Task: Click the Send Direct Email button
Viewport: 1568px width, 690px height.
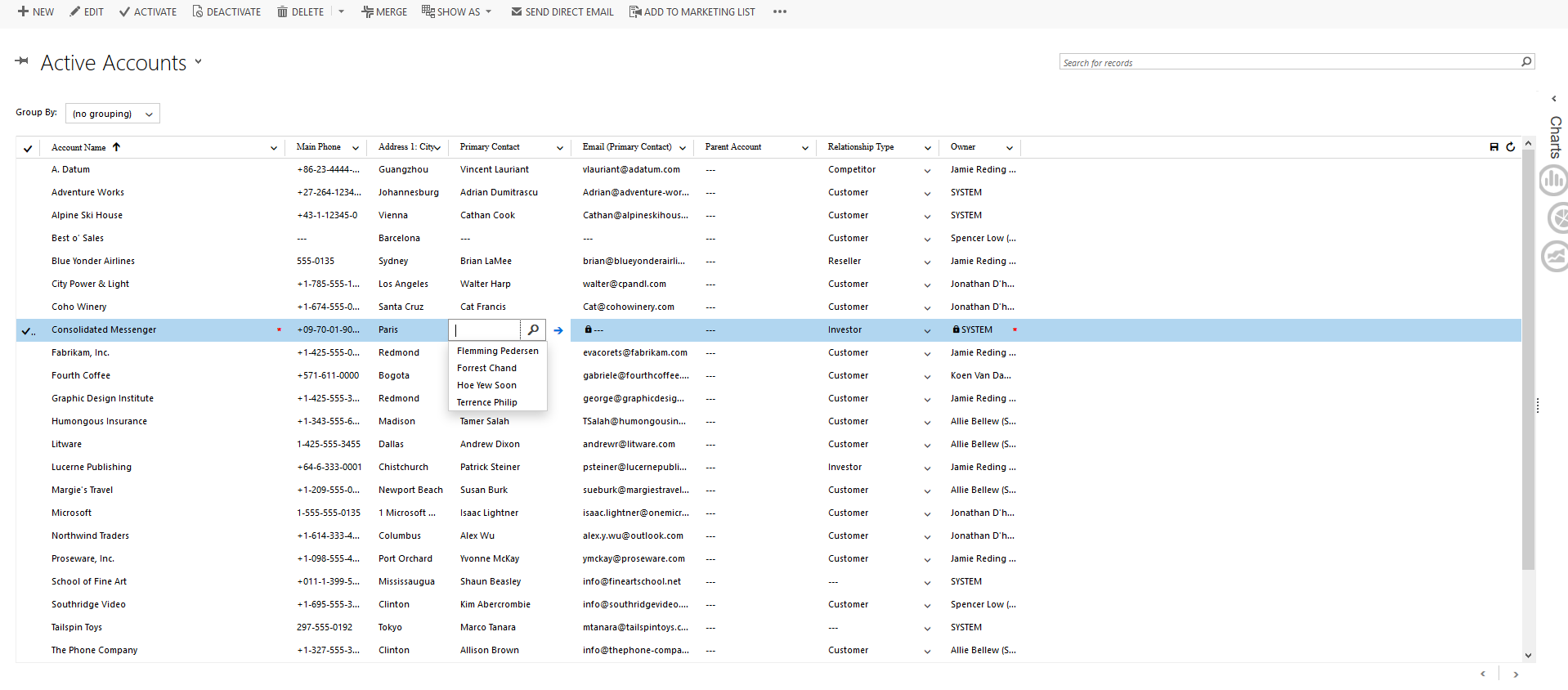Action: (562, 12)
